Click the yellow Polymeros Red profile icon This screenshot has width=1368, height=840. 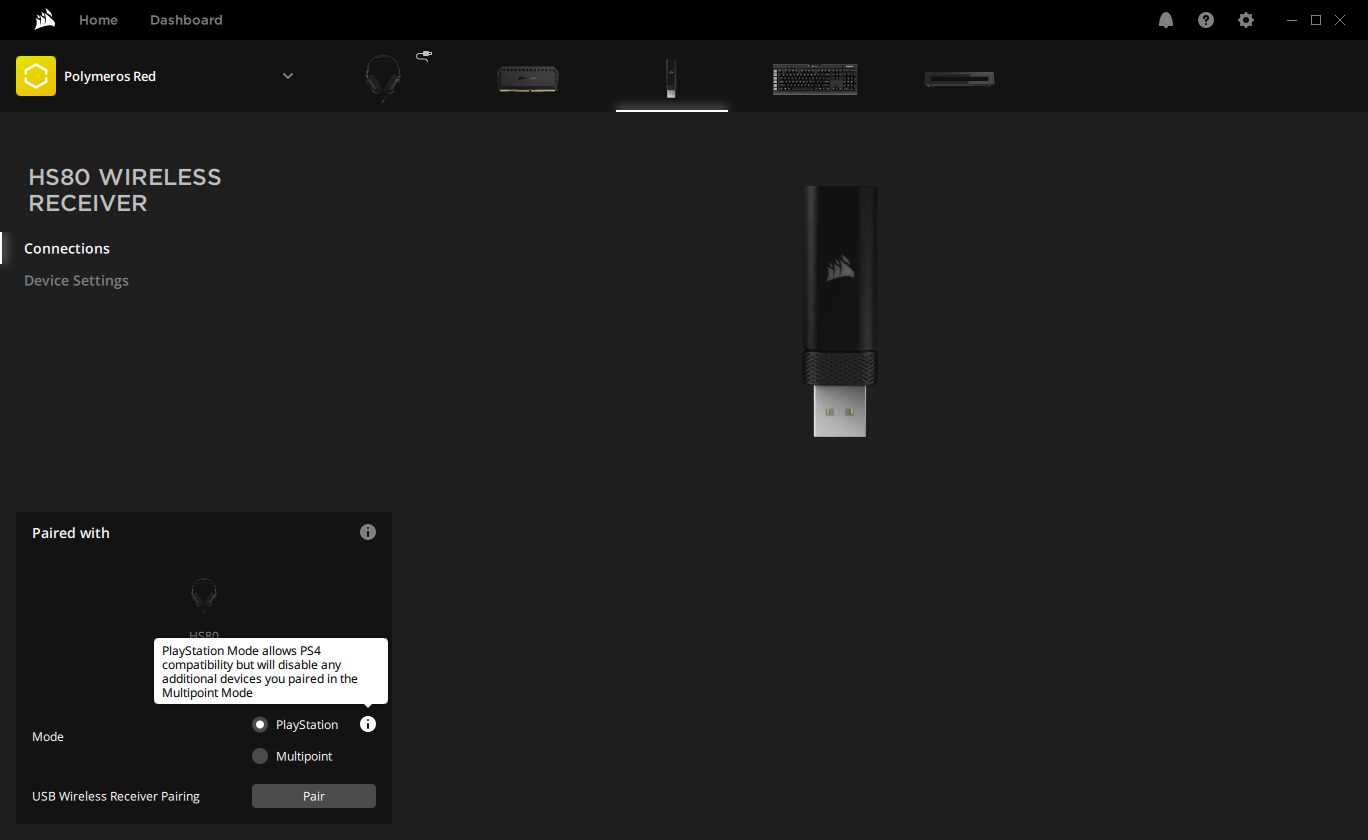[36, 76]
